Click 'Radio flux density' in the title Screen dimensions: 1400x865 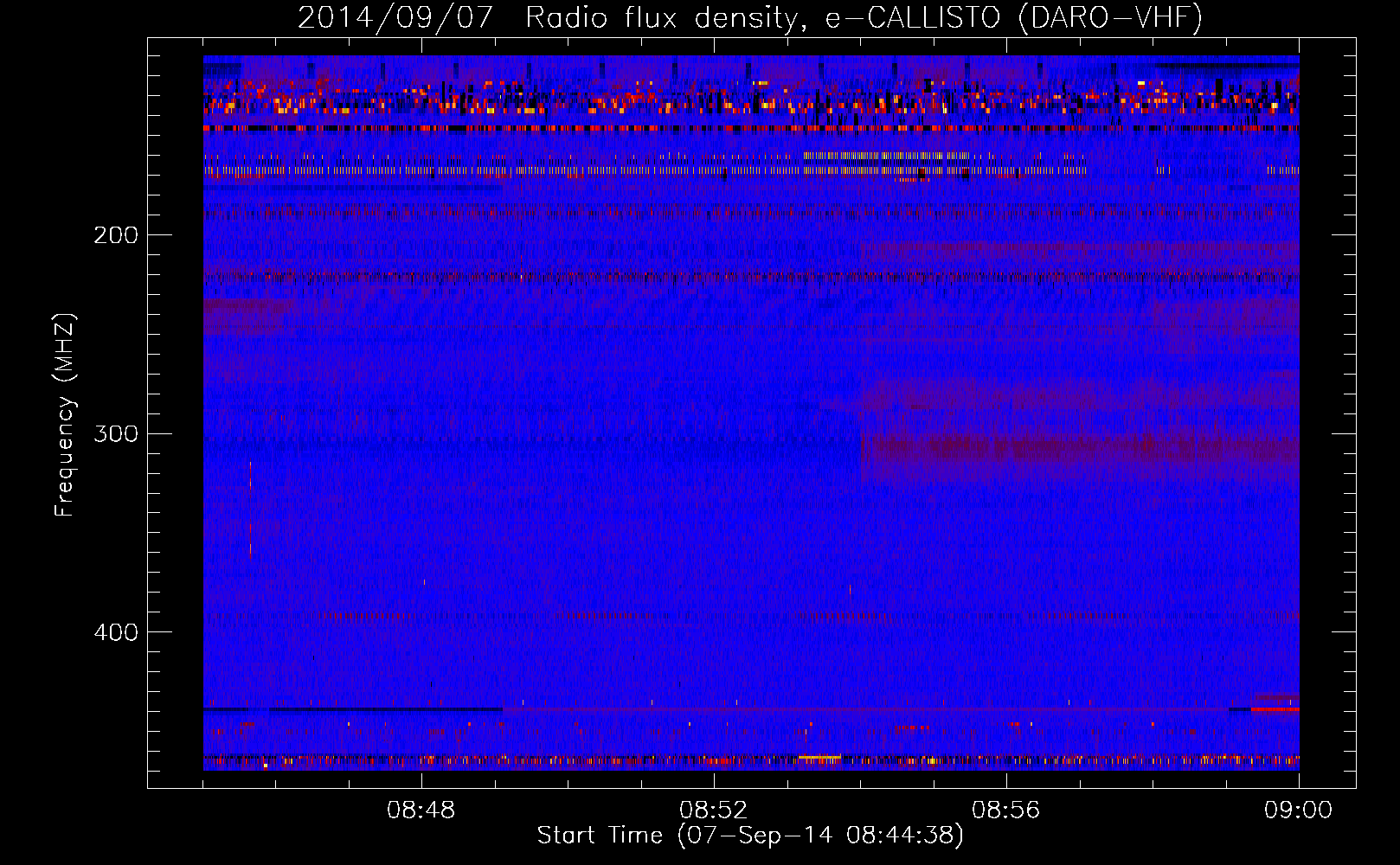pyautogui.click(x=666, y=17)
